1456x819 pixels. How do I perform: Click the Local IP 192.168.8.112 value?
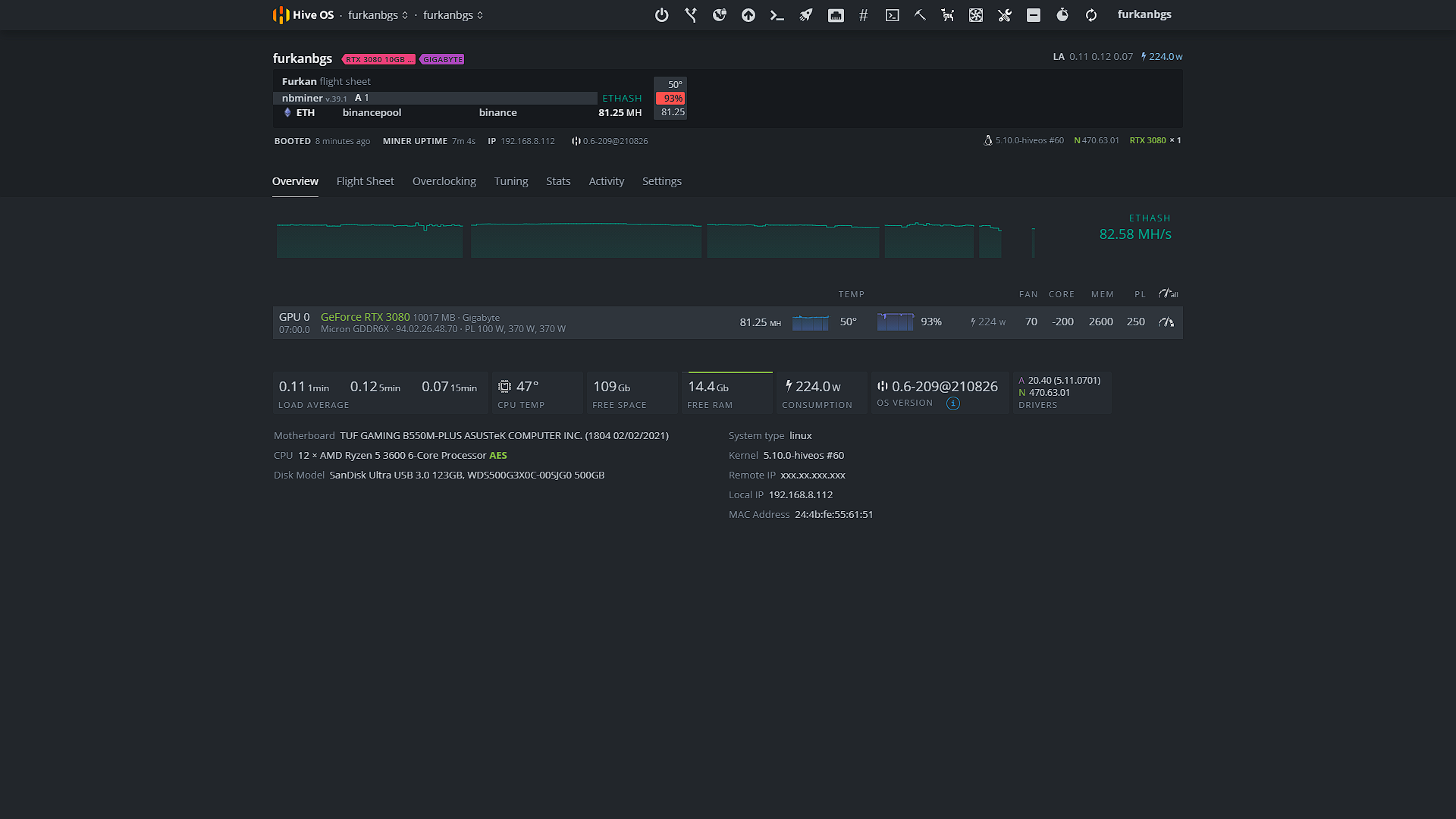[x=801, y=494]
